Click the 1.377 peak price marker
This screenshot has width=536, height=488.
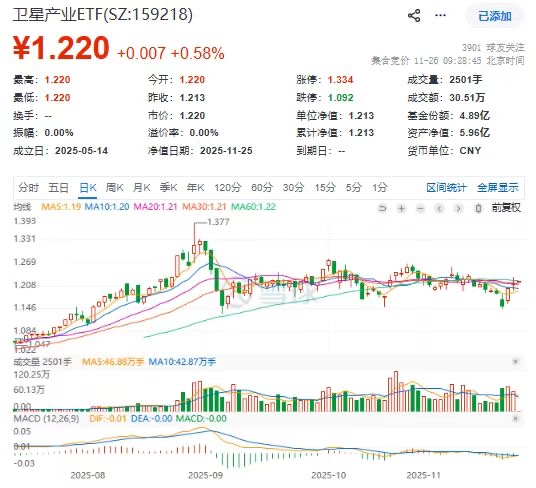coord(218,222)
